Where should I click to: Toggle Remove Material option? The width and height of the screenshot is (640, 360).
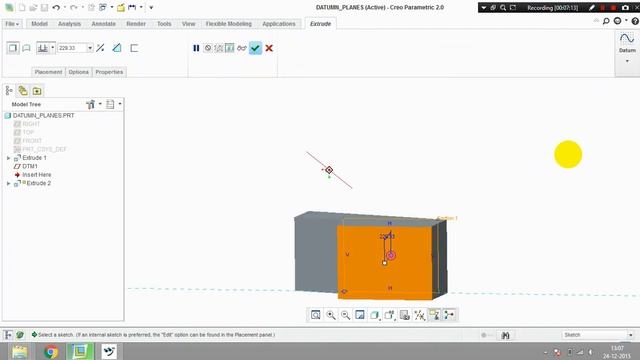(x=117, y=48)
